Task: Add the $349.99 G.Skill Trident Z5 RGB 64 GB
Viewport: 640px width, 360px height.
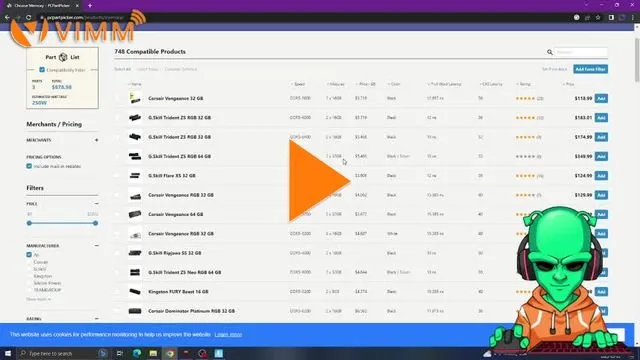Action: click(601, 156)
